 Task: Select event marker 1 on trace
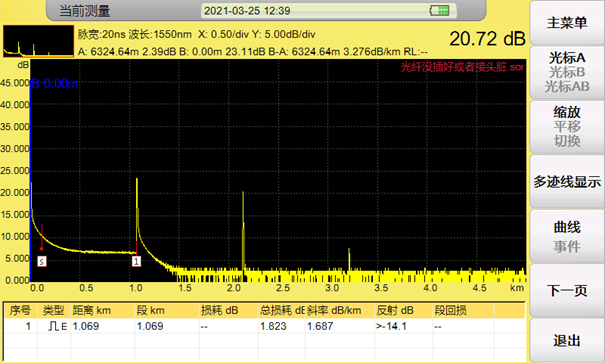pos(136,261)
